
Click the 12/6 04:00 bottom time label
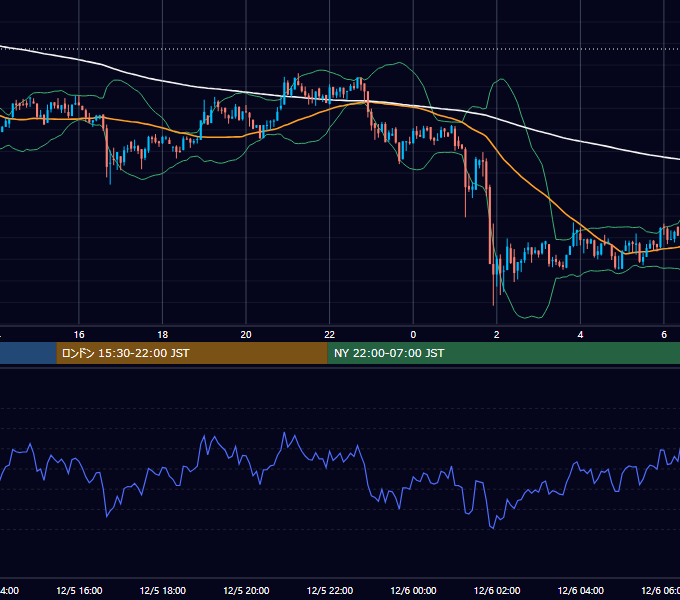pos(580,590)
